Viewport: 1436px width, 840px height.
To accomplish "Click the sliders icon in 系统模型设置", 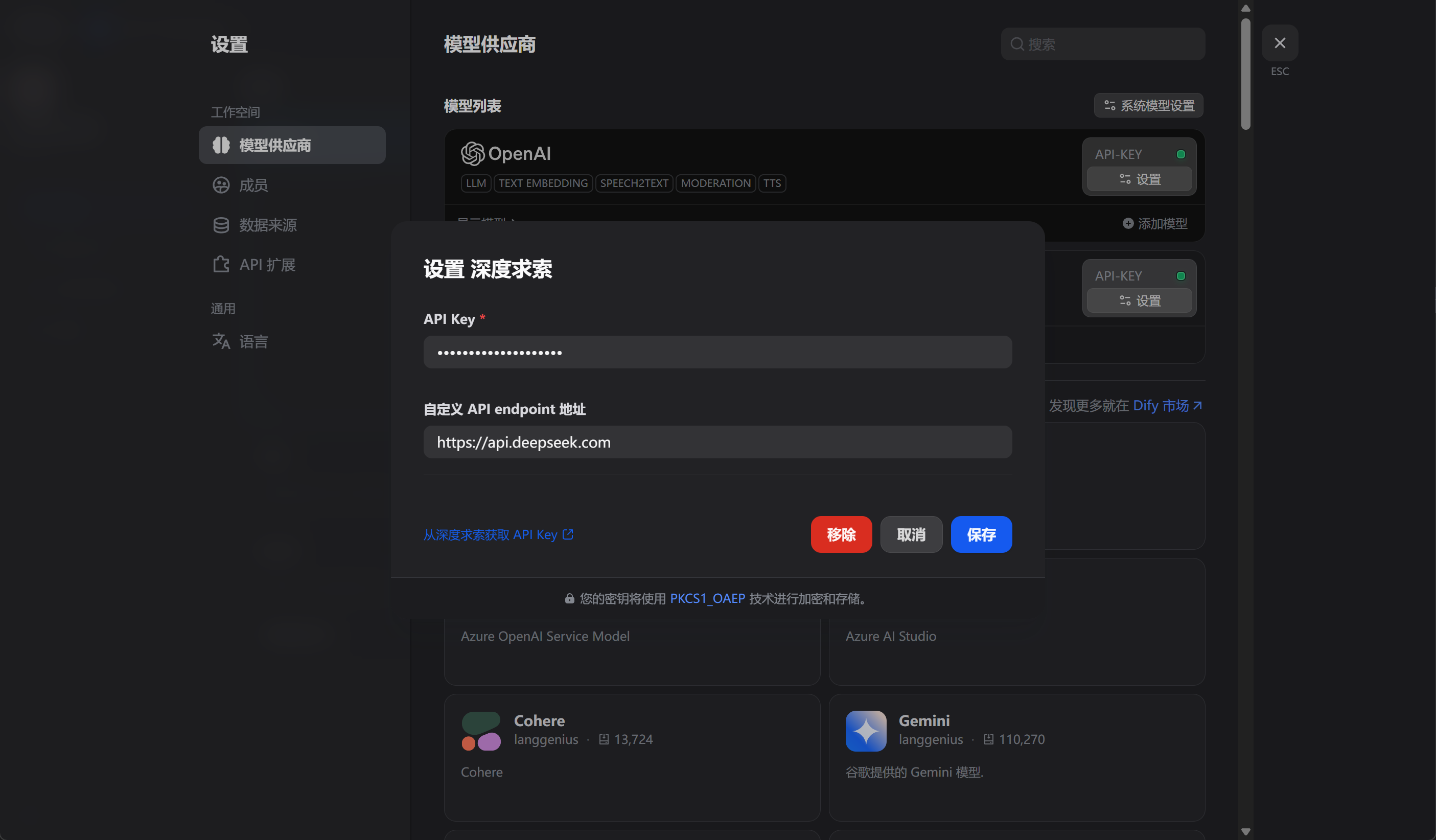I will point(1109,105).
